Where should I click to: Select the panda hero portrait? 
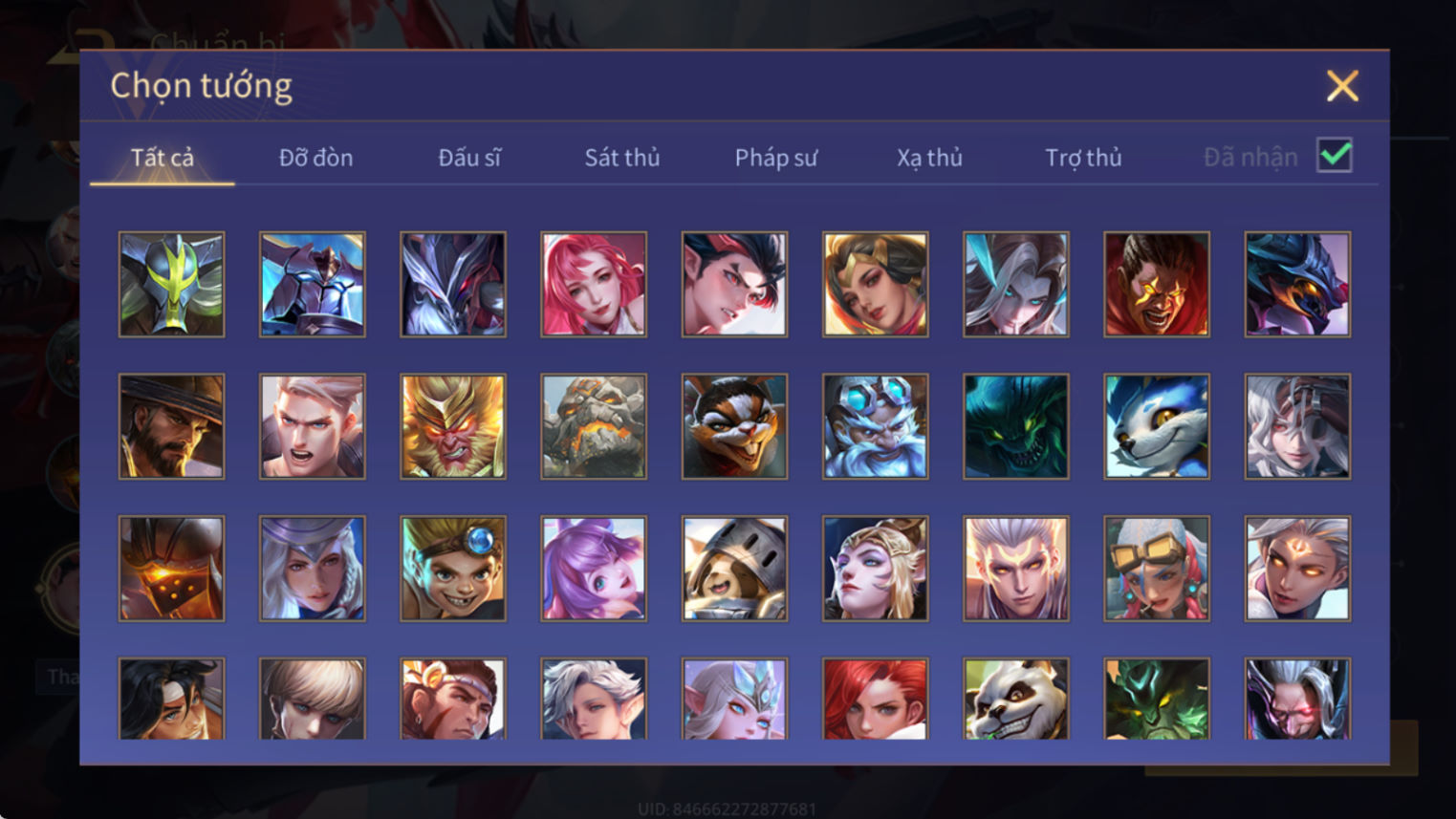pyautogui.click(x=1016, y=699)
